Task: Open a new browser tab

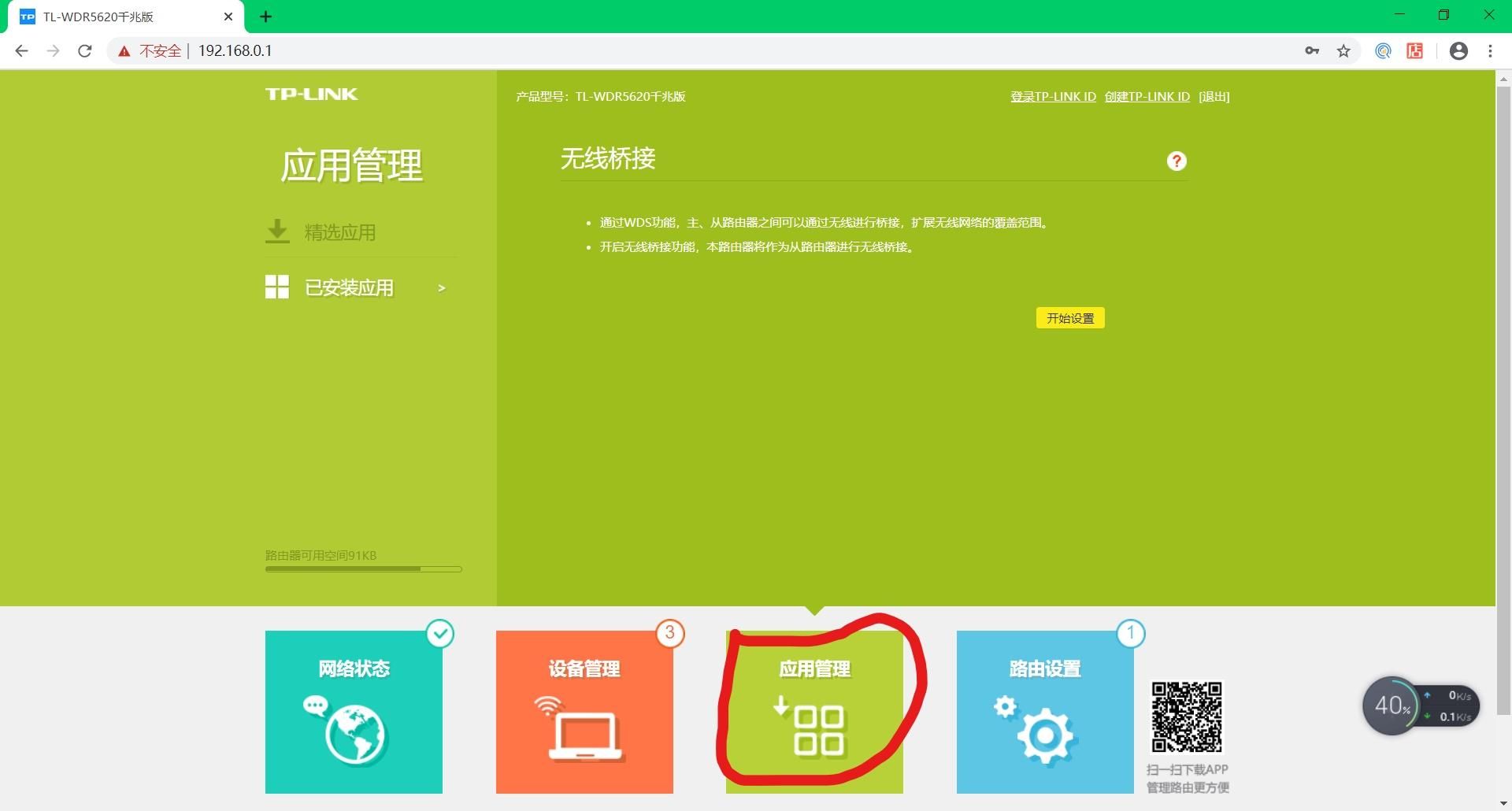Action: tap(266, 17)
